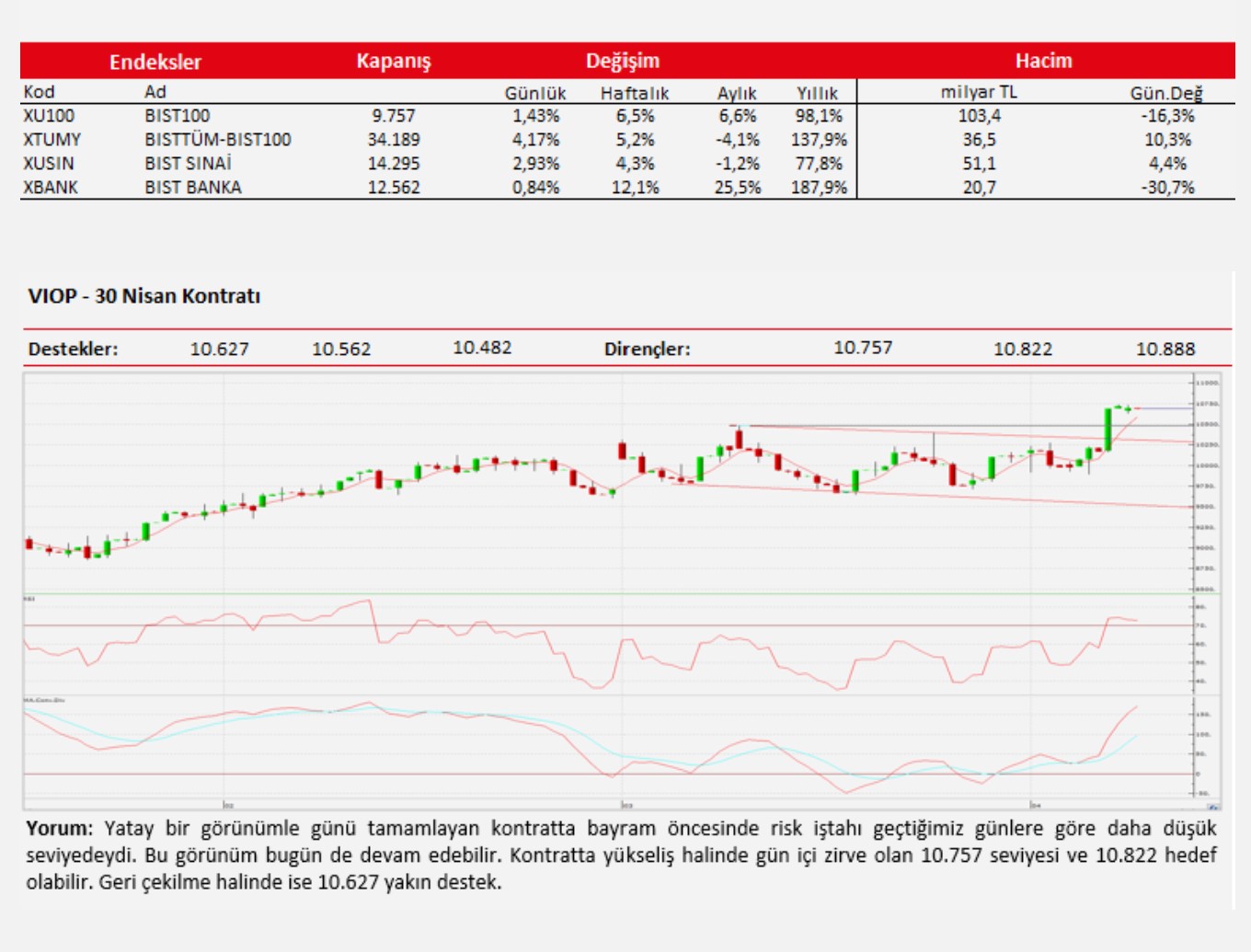
Task: Click the 4,17% daily change cell
Action: tap(536, 140)
